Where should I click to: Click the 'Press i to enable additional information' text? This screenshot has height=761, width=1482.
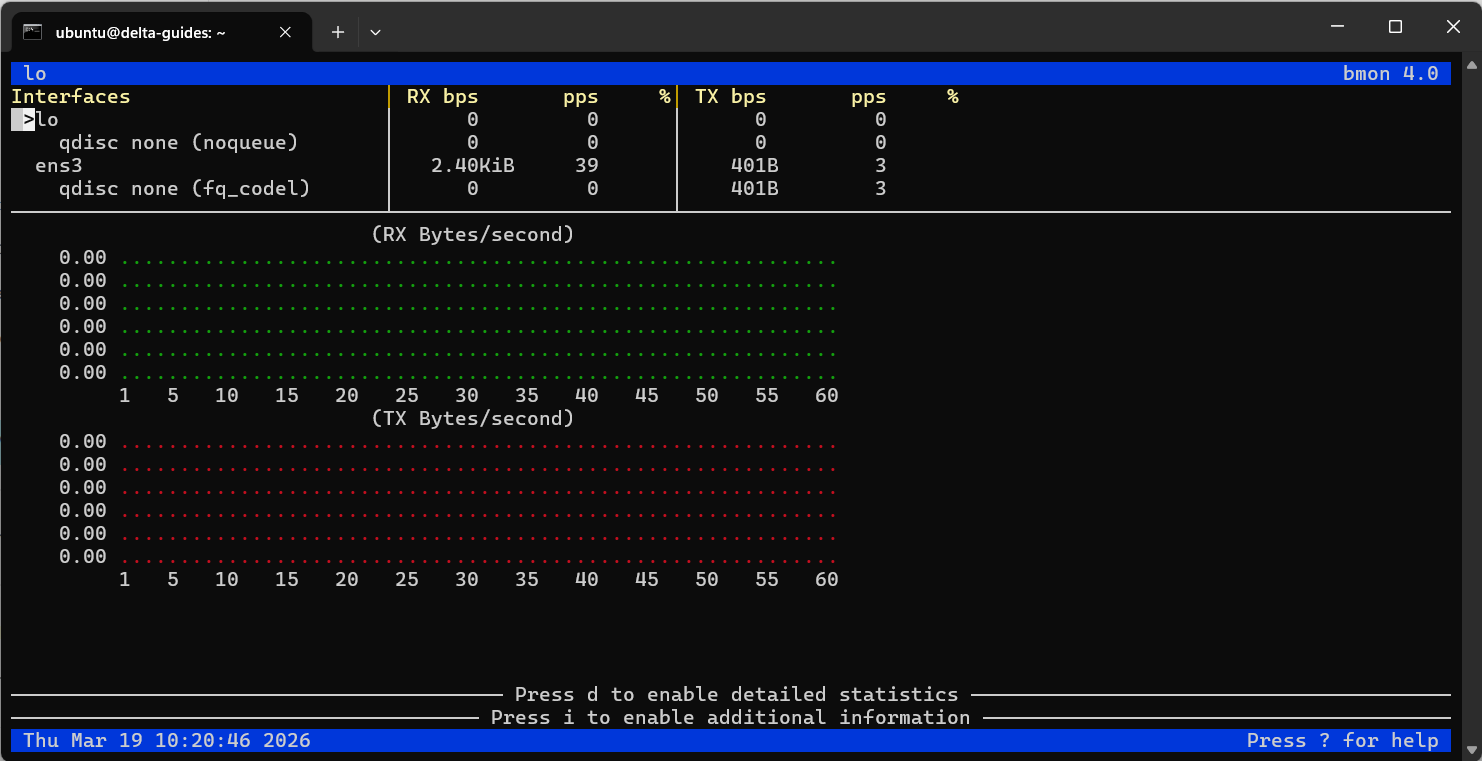(730, 717)
